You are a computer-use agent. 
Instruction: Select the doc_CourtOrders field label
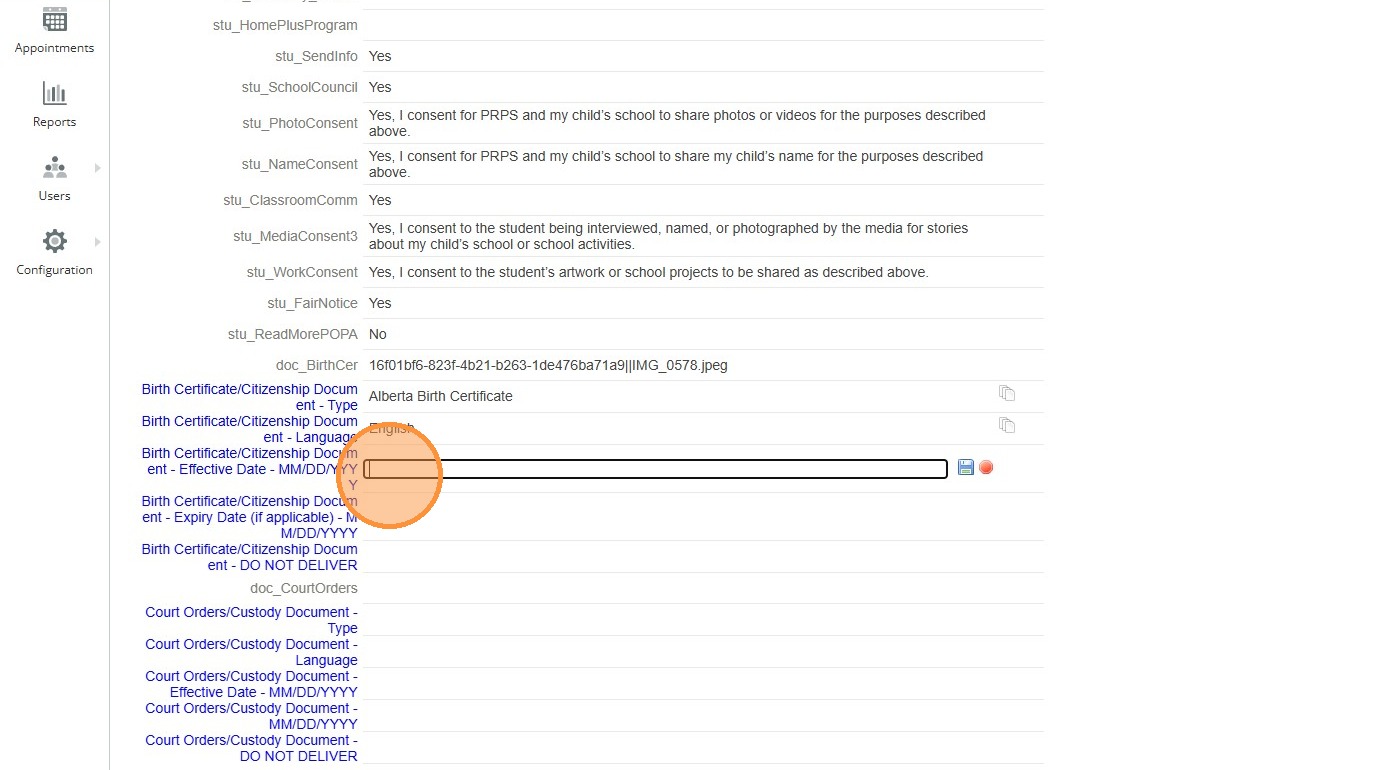tap(304, 588)
